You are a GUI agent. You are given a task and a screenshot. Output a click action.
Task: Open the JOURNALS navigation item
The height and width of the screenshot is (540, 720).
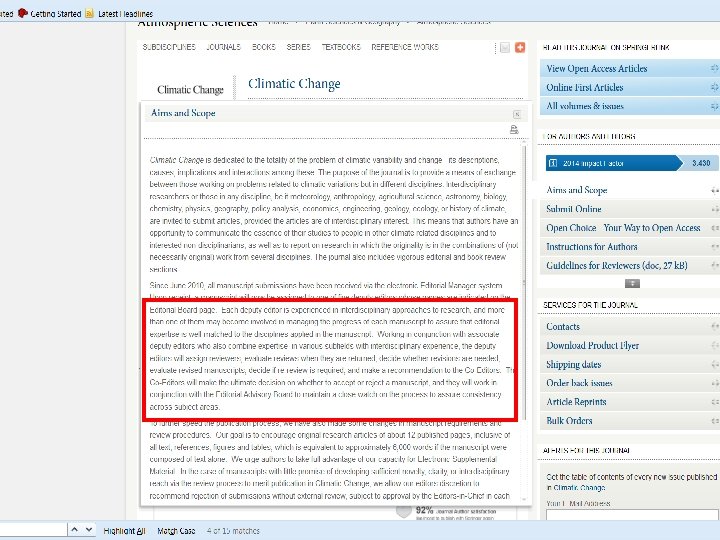click(224, 47)
